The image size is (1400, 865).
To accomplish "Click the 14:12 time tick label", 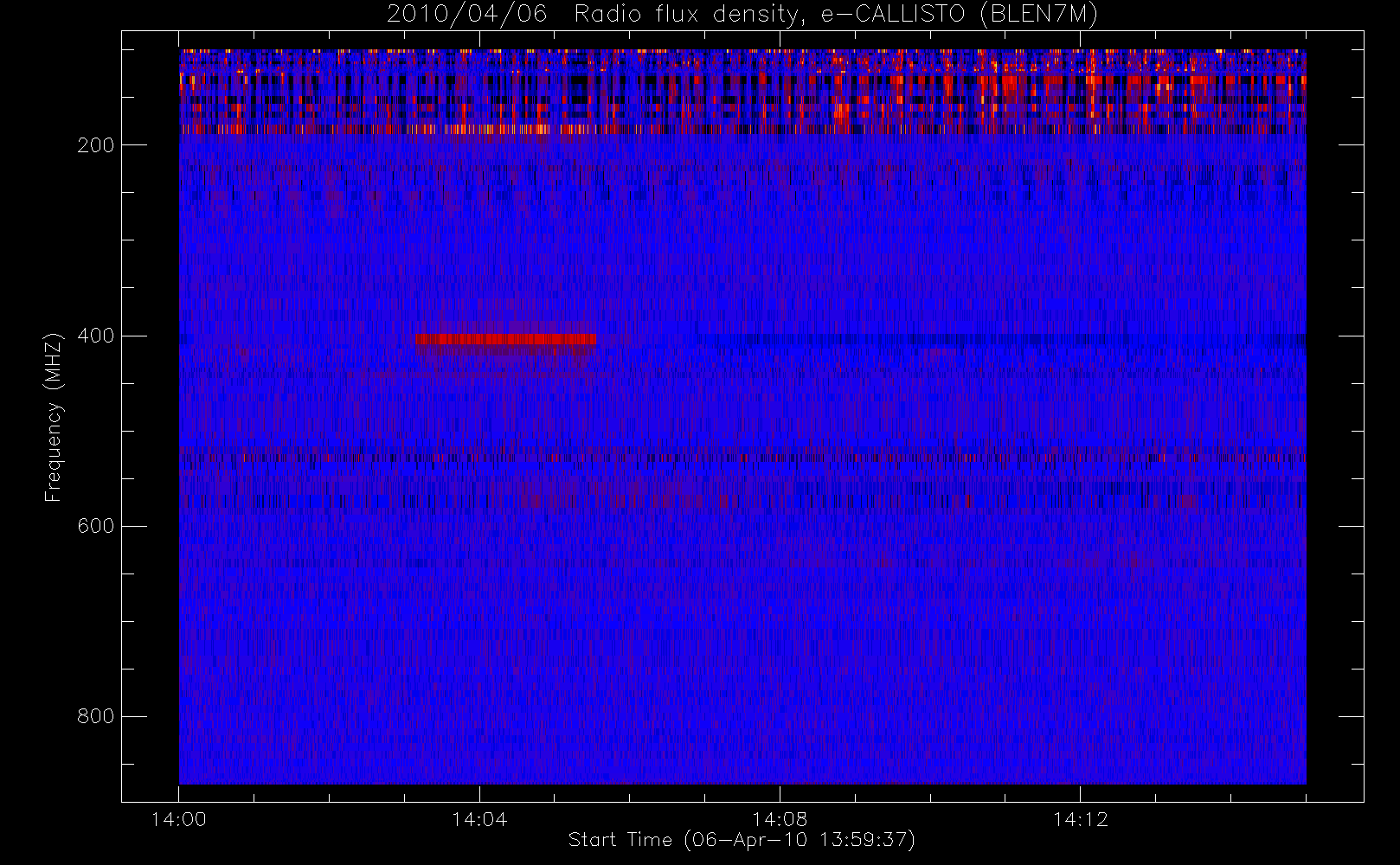I will (1080, 819).
